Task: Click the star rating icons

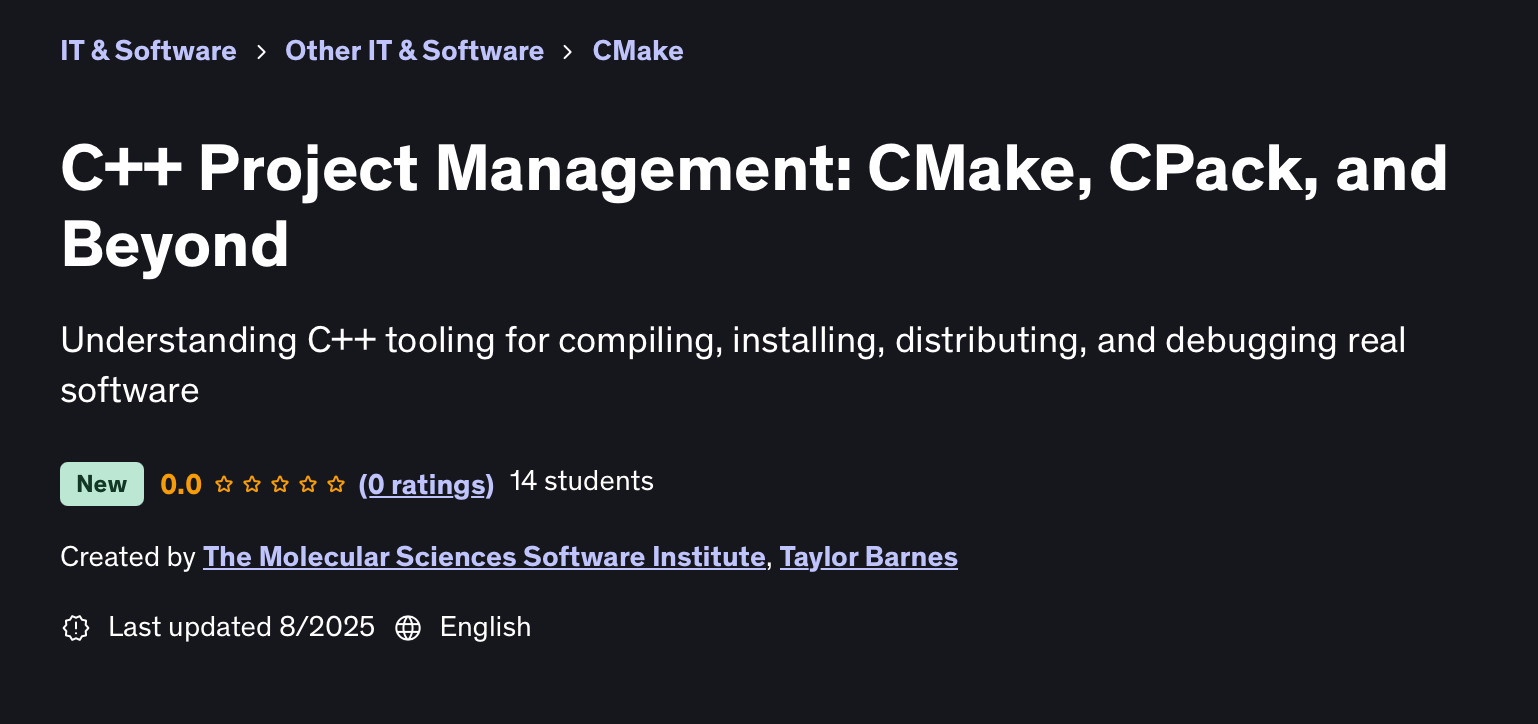Action: (280, 484)
